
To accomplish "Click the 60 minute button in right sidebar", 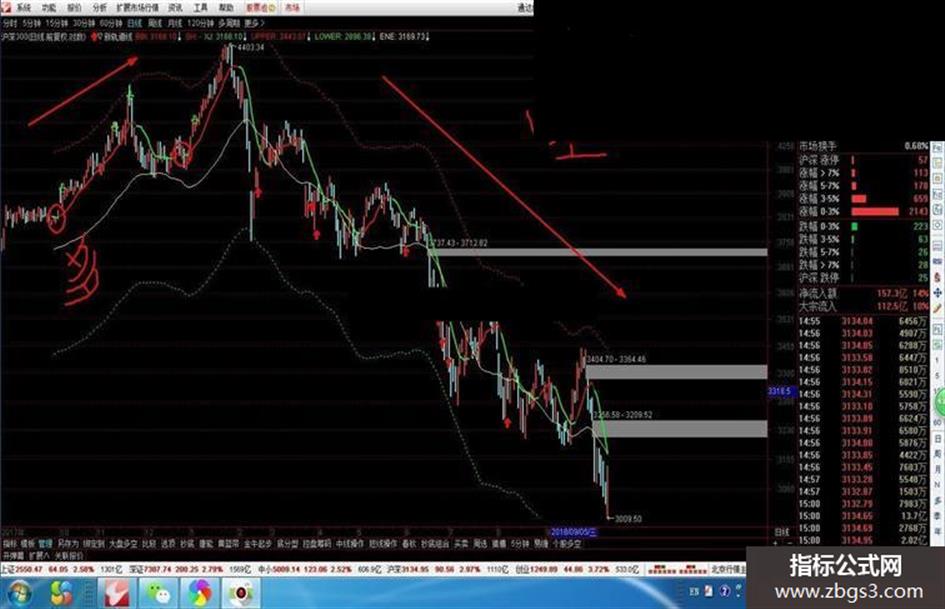I will point(938,423).
